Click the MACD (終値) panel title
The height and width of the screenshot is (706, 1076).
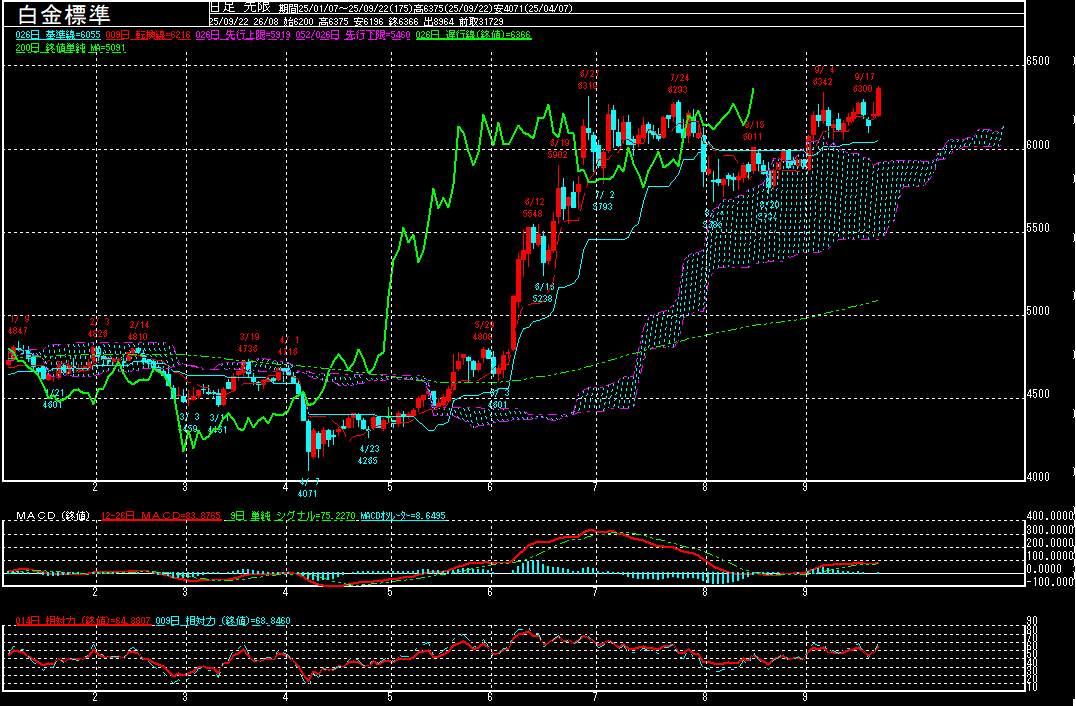coord(51,516)
